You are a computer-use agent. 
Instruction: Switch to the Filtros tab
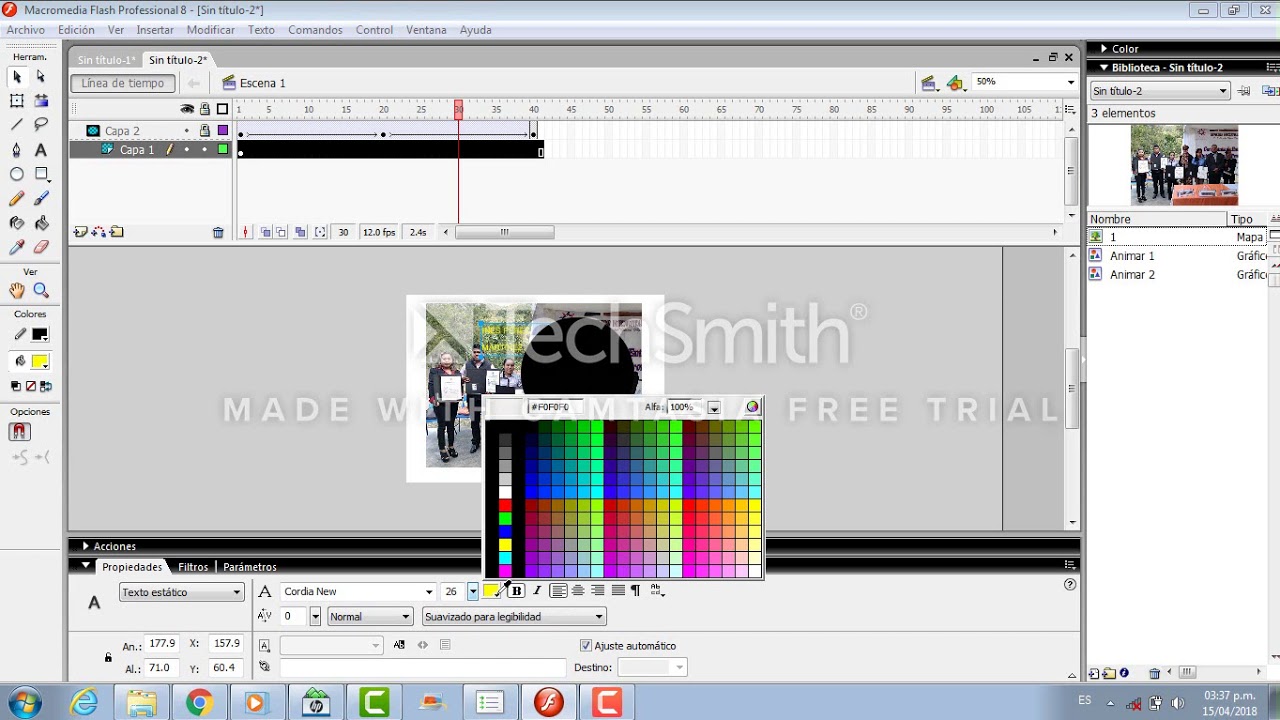point(193,567)
